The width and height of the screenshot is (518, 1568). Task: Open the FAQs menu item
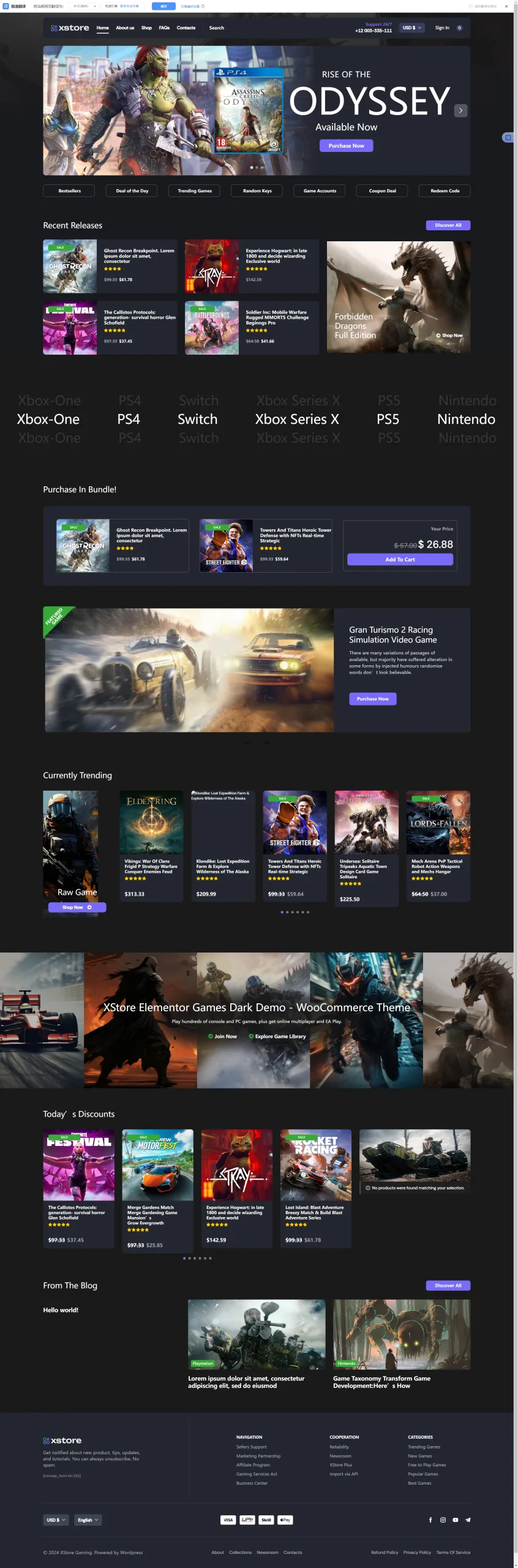coord(164,28)
